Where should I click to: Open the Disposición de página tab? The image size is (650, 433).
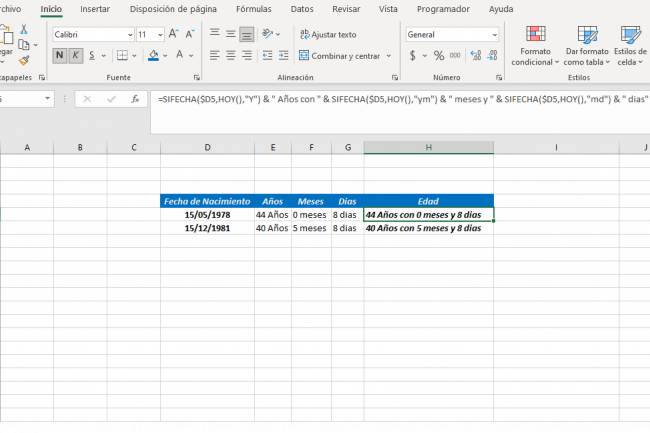point(173,8)
